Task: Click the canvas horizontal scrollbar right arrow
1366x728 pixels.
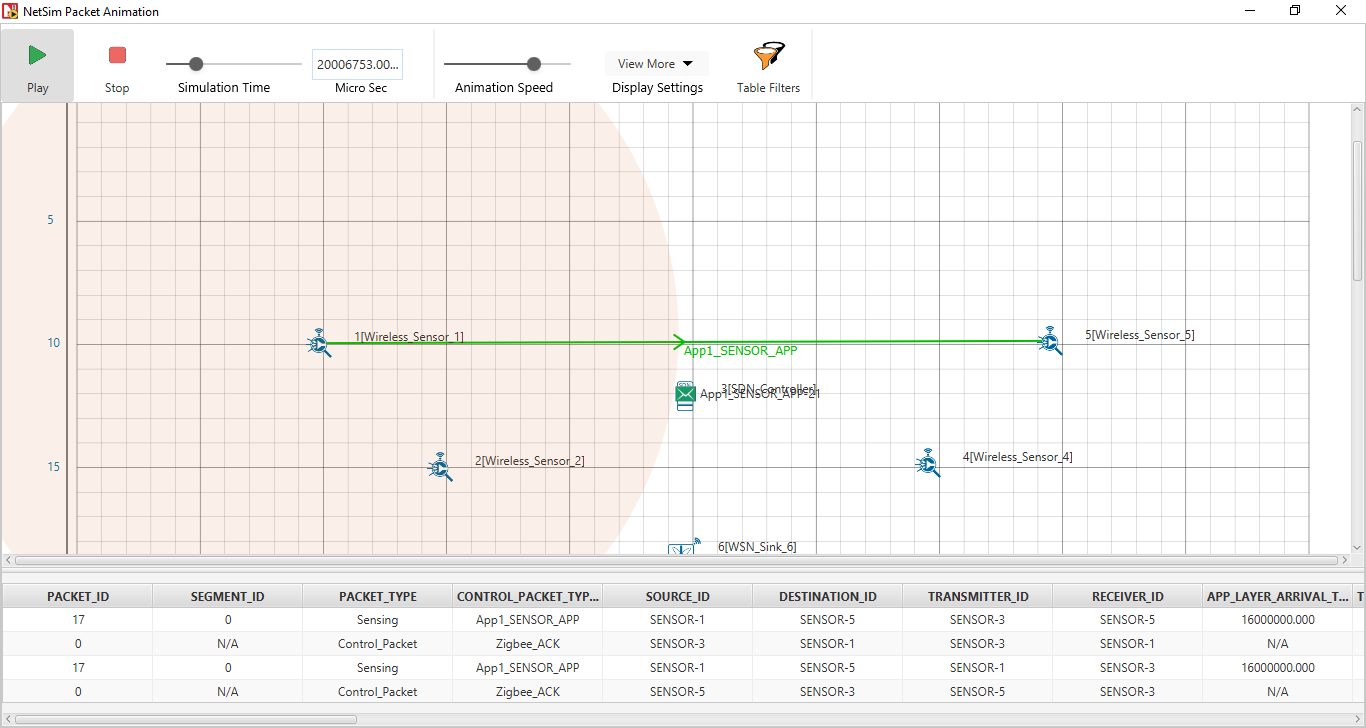Action: [x=1344, y=561]
